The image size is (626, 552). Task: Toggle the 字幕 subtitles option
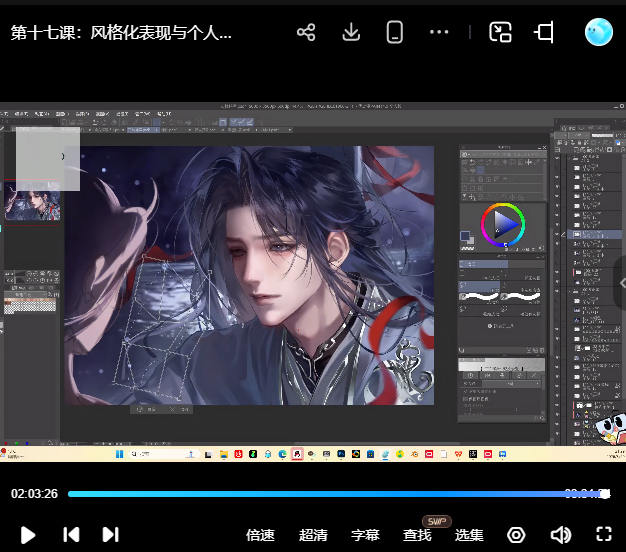point(365,535)
